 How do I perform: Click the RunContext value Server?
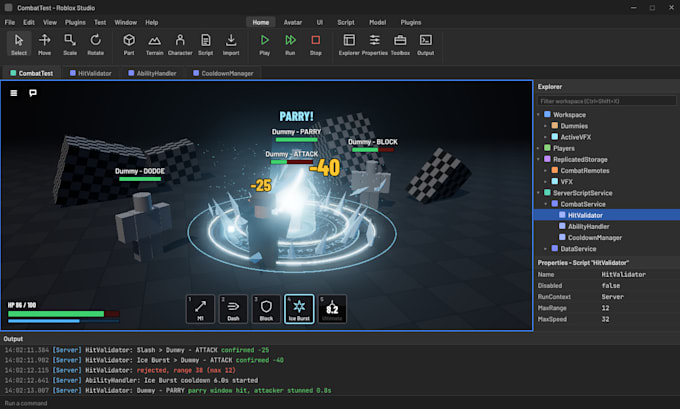612,297
